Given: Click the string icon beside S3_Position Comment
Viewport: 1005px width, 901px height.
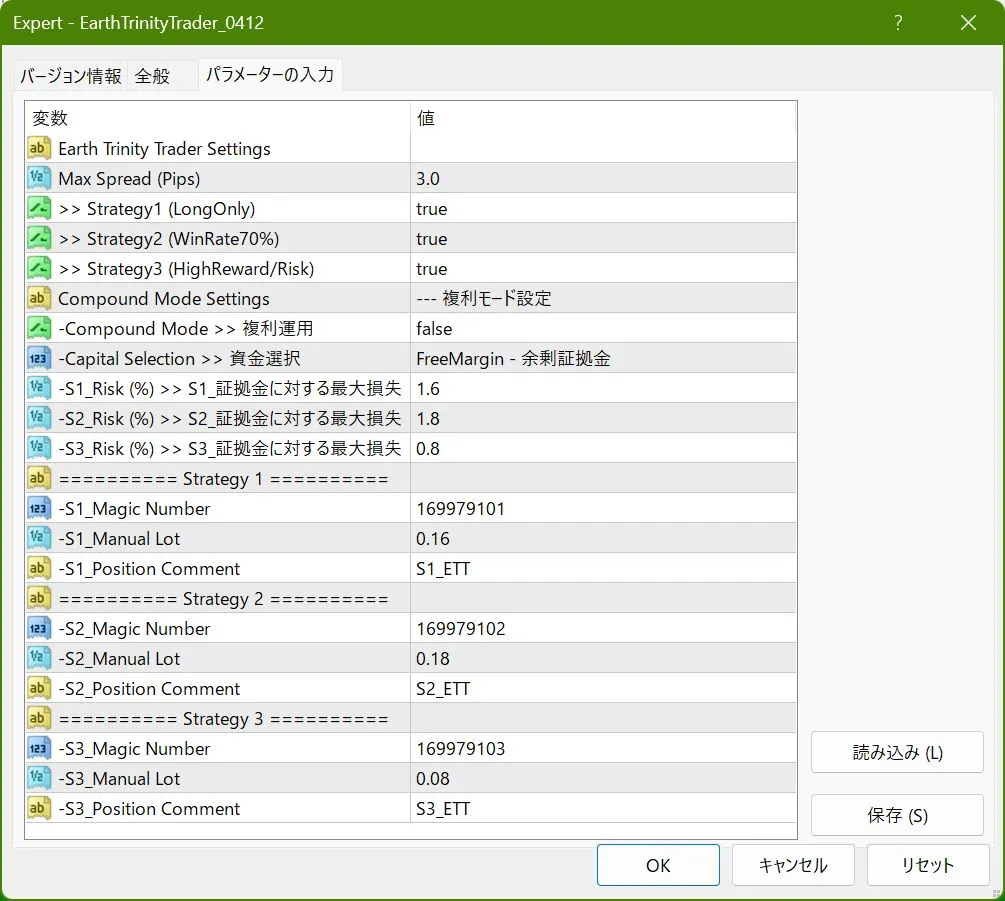Looking at the screenshot, I should click(x=40, y=809).
